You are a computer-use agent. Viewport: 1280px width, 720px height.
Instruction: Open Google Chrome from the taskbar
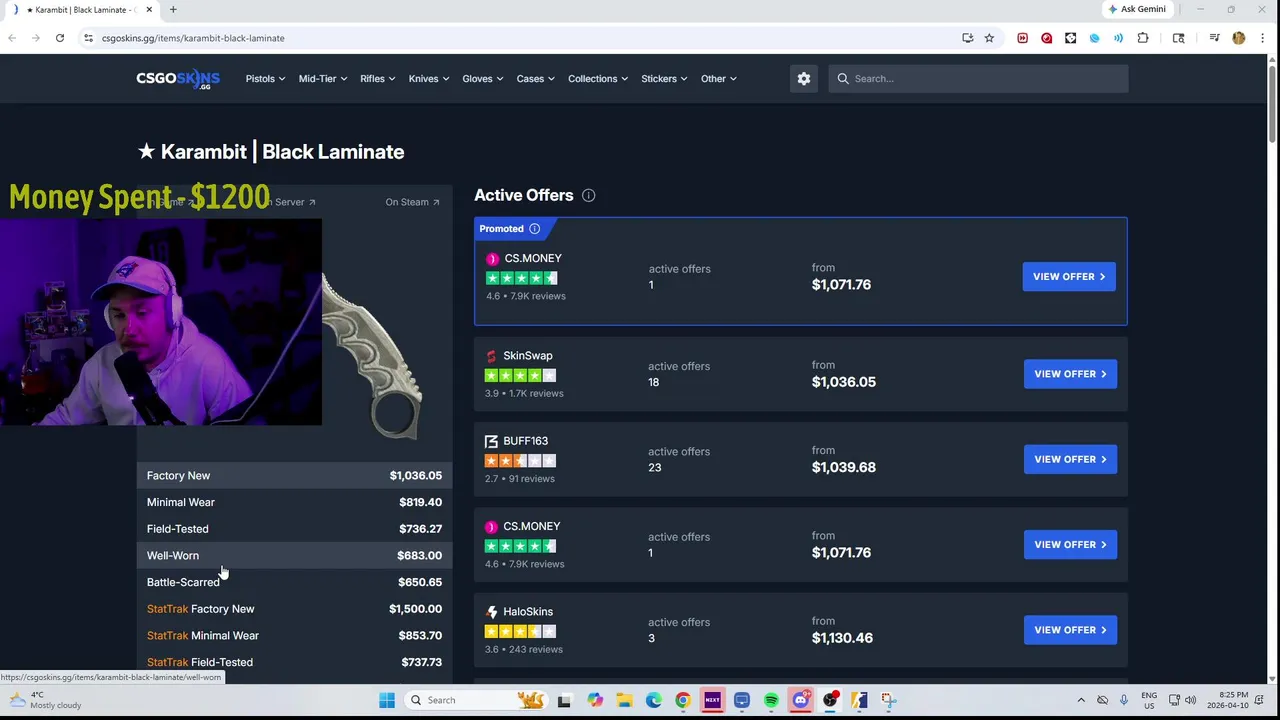click(683, 700)
